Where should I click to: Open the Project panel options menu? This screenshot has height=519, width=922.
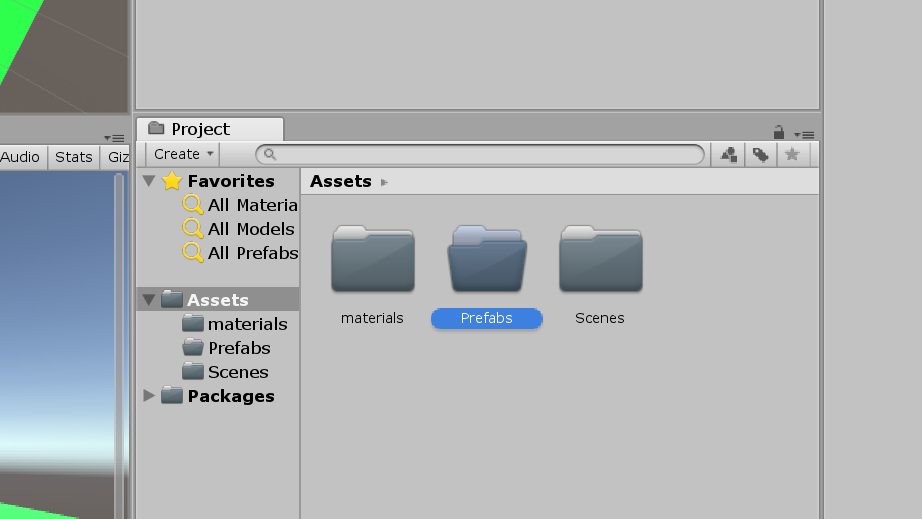(x=804, y=133)
